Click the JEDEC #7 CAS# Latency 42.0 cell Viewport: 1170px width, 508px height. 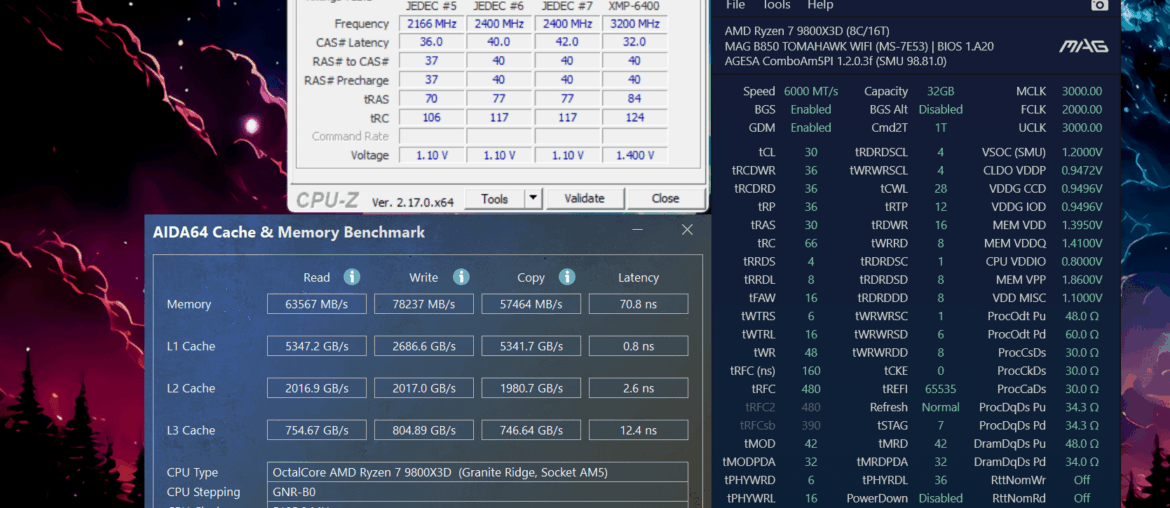coord(567,42)
